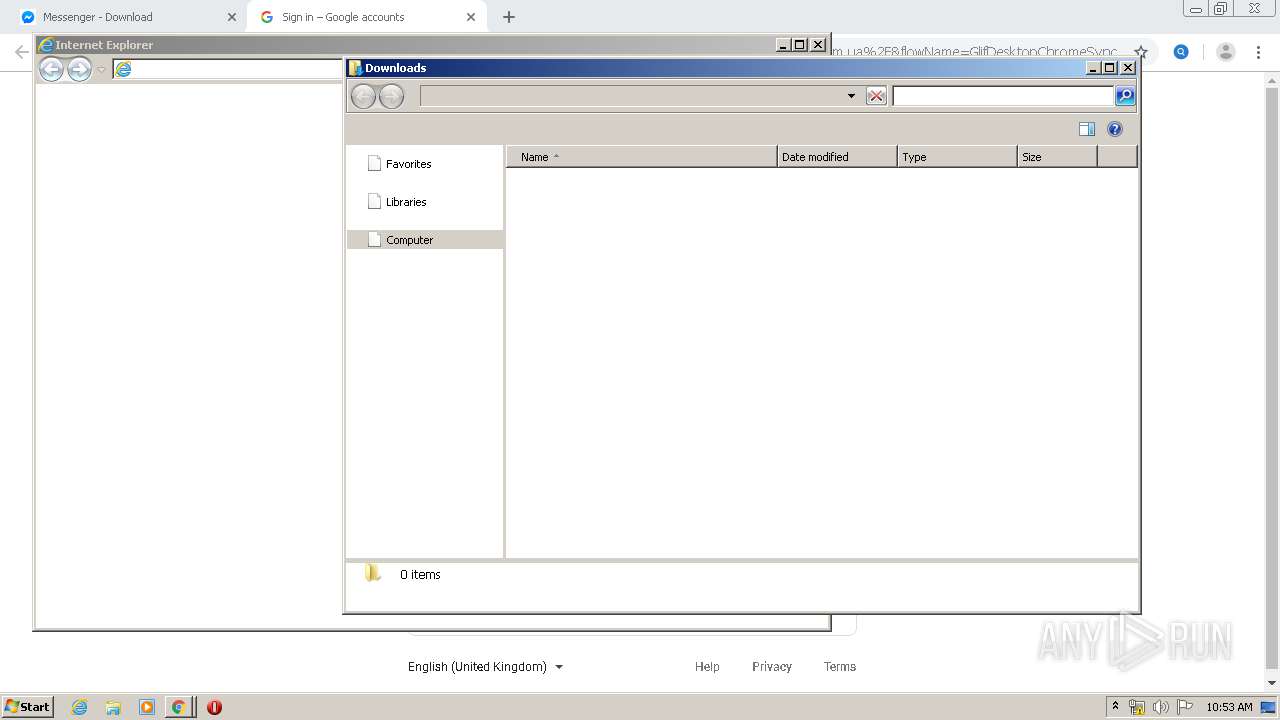Open the Start menu
The image size is (1280, 720).
(27, 706)
